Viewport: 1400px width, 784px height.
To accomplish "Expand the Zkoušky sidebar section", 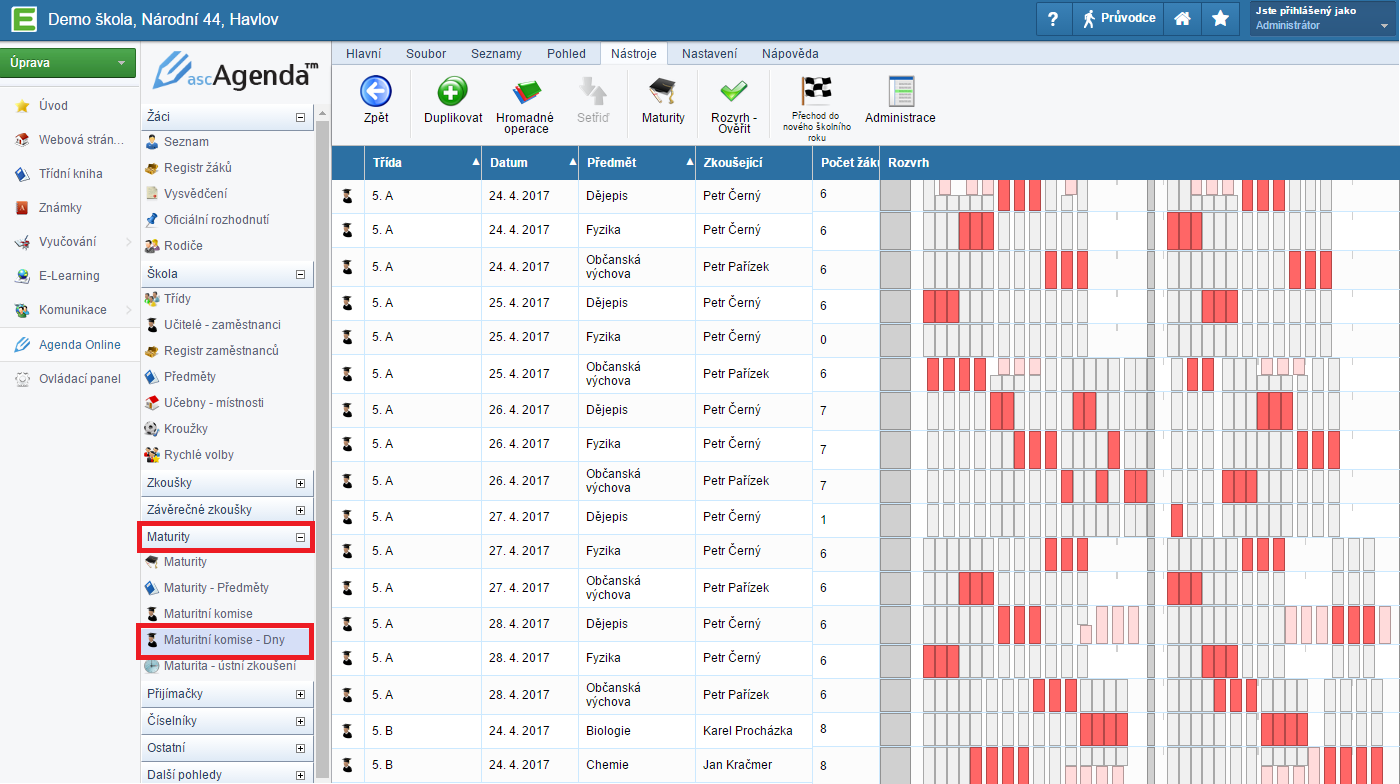I will point(300,484).
